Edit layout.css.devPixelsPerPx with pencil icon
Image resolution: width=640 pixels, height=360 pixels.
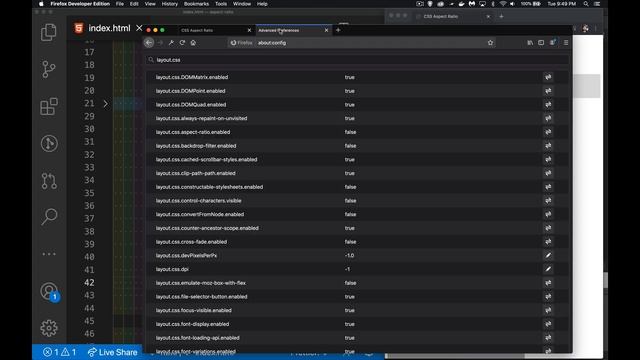(548, 256)
